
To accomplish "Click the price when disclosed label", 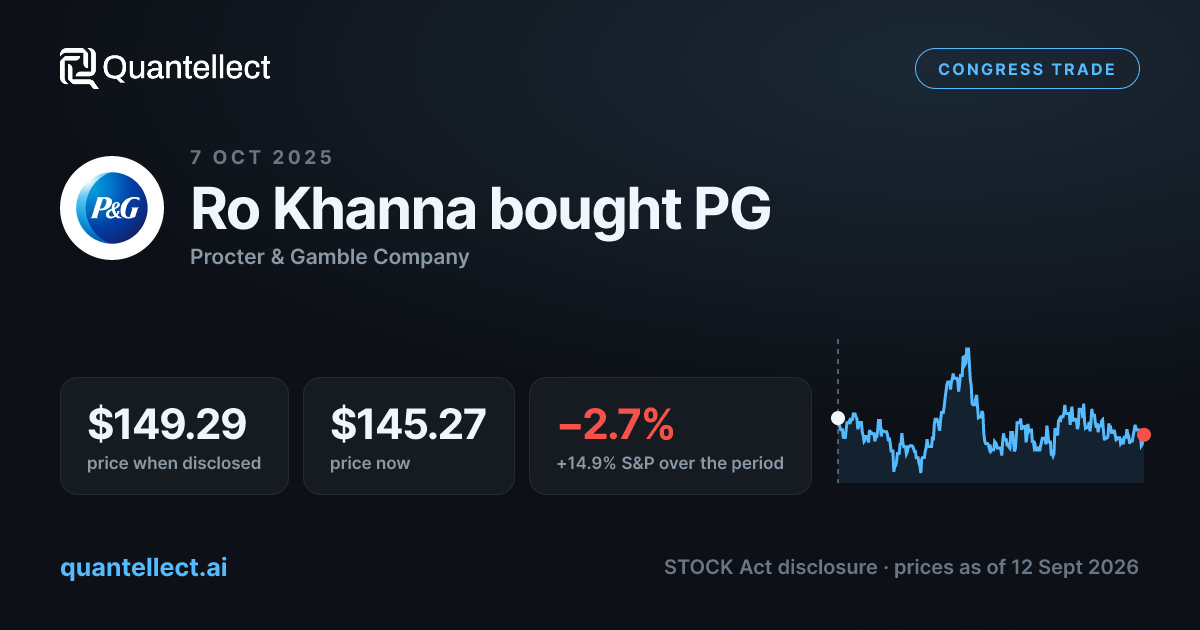I will tap(174, 463).
